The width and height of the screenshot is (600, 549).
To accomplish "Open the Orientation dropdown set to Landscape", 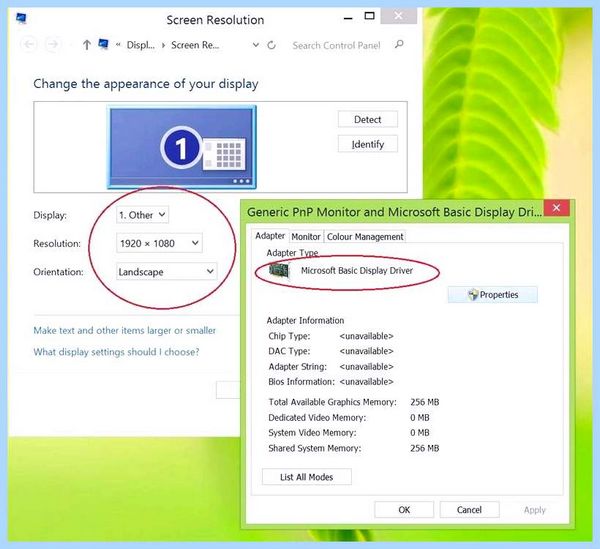I will point(166,272).
